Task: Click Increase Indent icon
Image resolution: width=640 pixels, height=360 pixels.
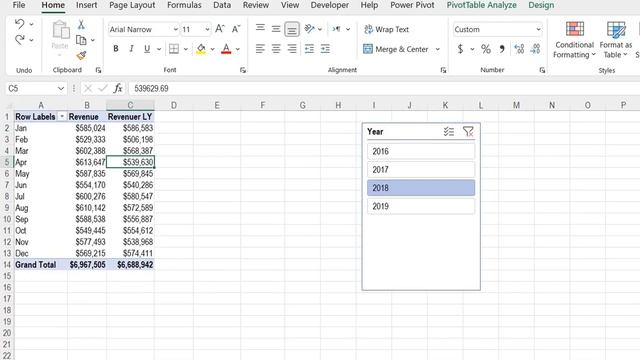Action: tap(325, 49)
